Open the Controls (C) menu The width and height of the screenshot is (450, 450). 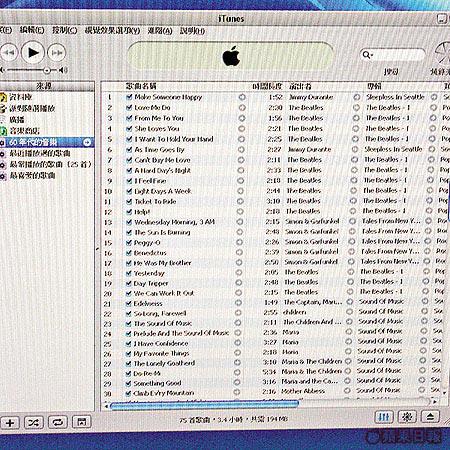point(64,30)
